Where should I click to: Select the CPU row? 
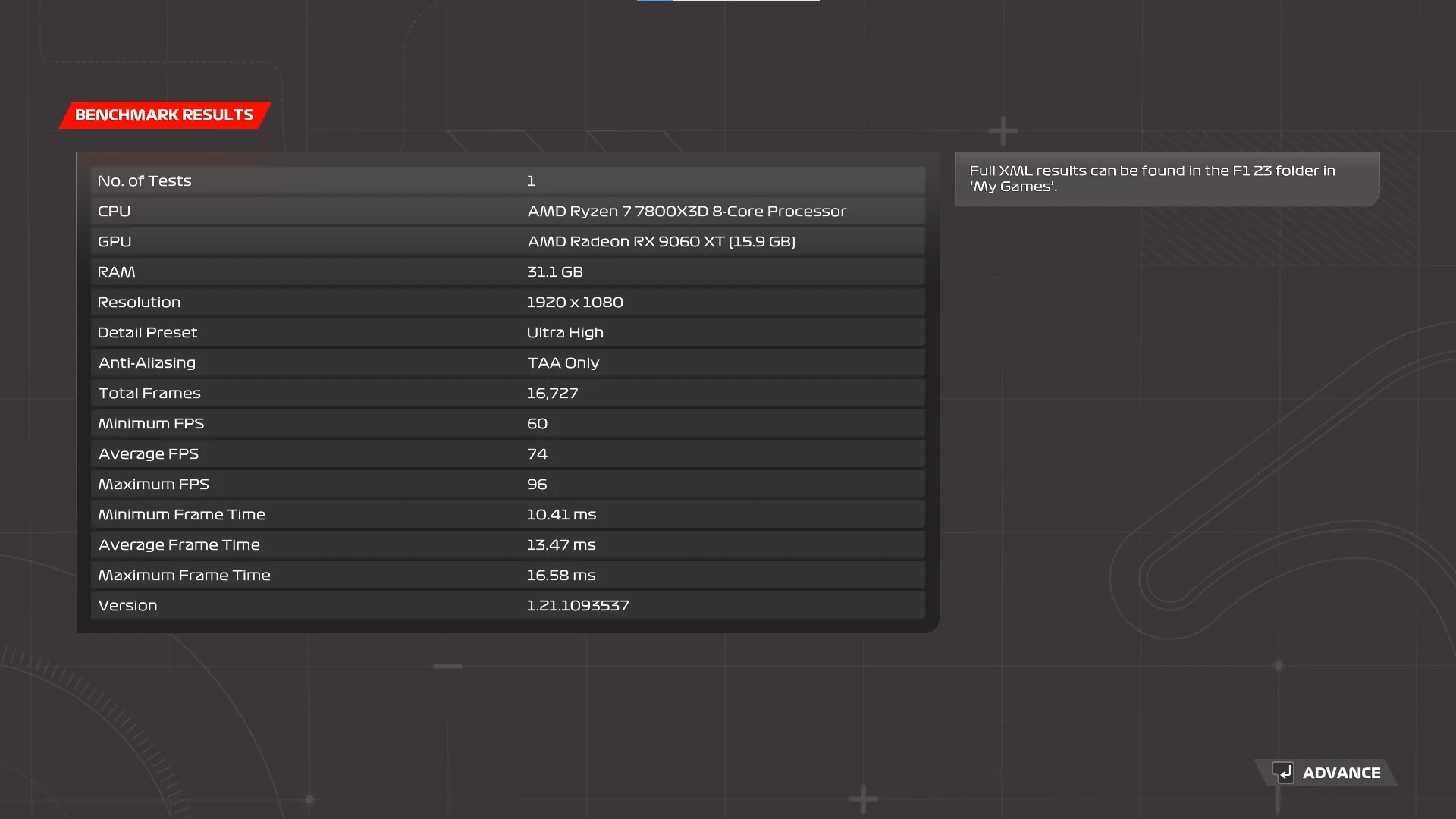click(507, 212)
